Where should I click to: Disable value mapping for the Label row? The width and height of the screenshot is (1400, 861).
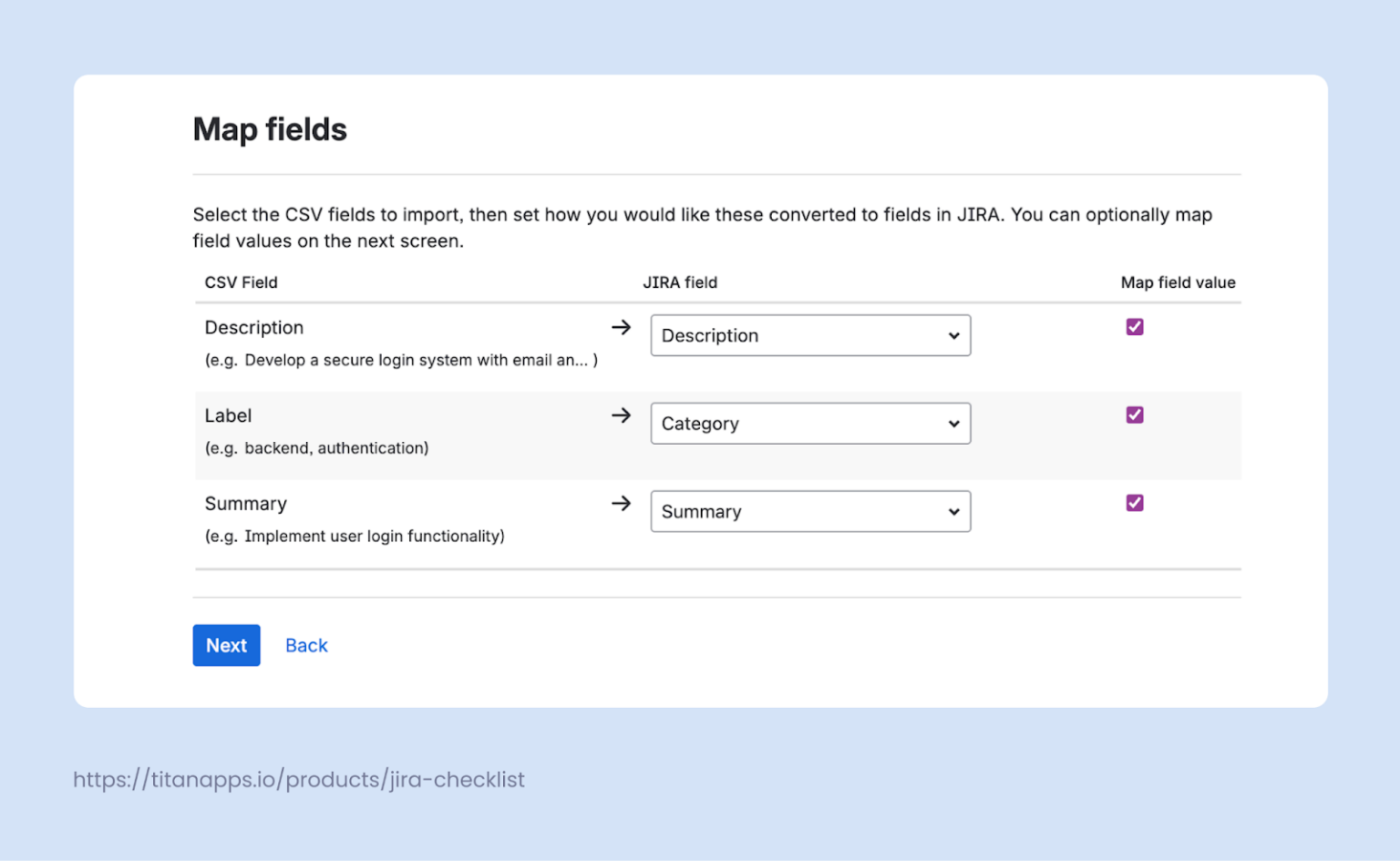1134,415
